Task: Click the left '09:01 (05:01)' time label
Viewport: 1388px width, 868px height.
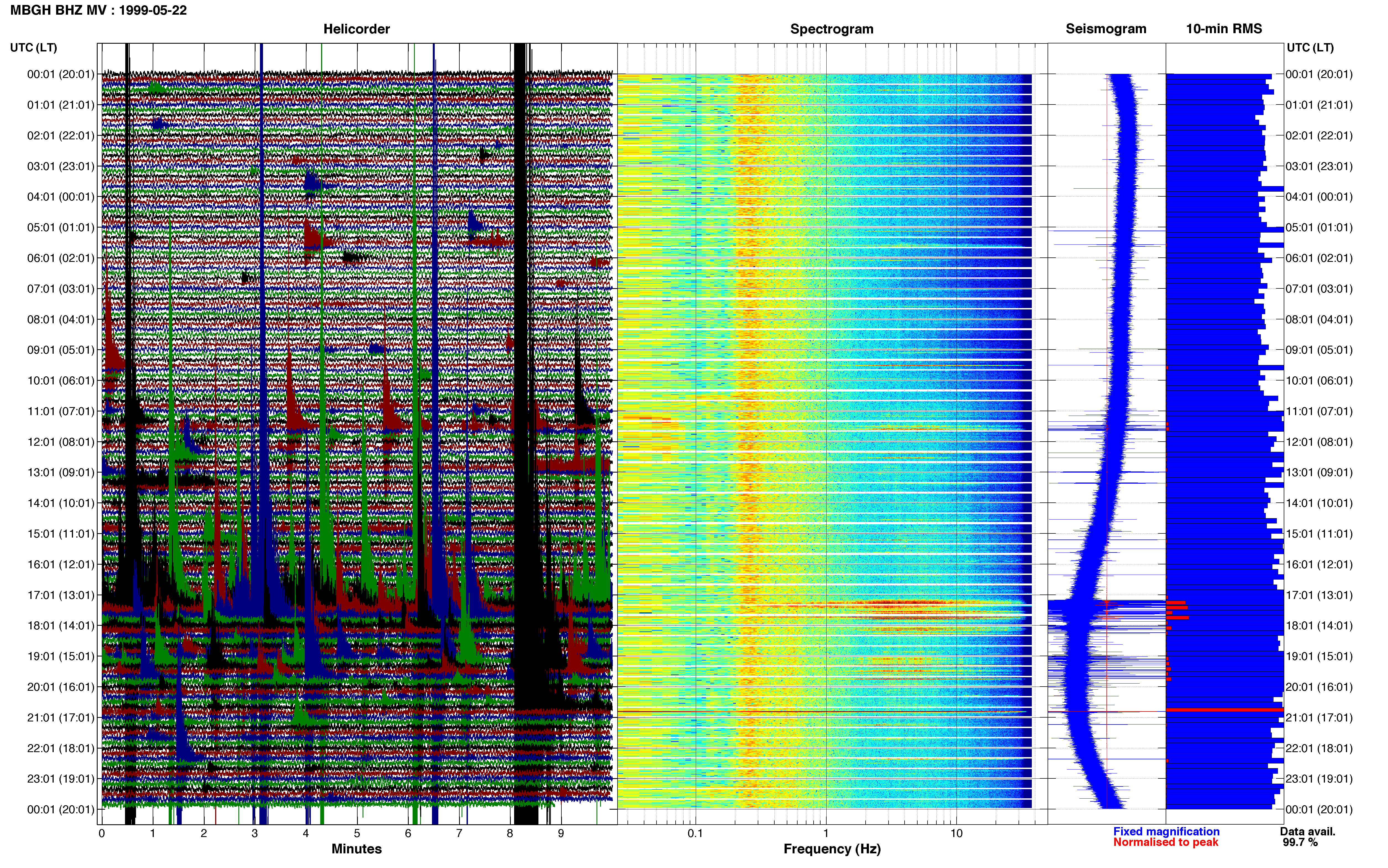Action: coord(61,350)
